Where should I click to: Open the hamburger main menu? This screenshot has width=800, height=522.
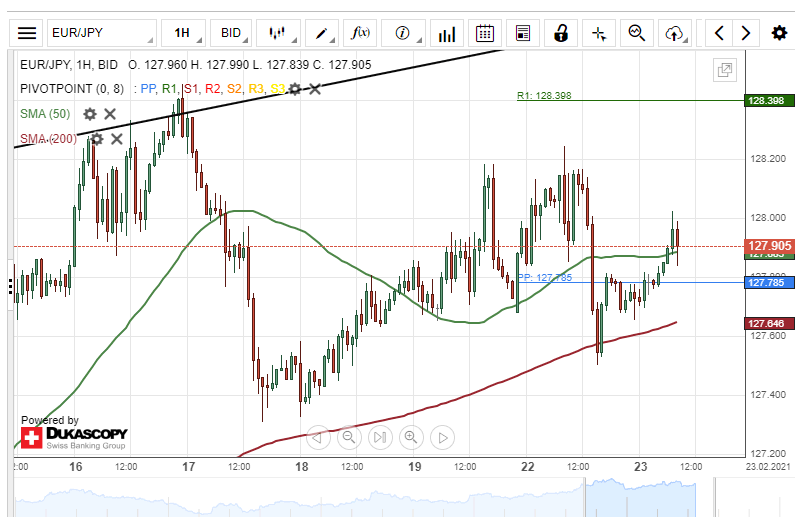(x=27, y=34)
